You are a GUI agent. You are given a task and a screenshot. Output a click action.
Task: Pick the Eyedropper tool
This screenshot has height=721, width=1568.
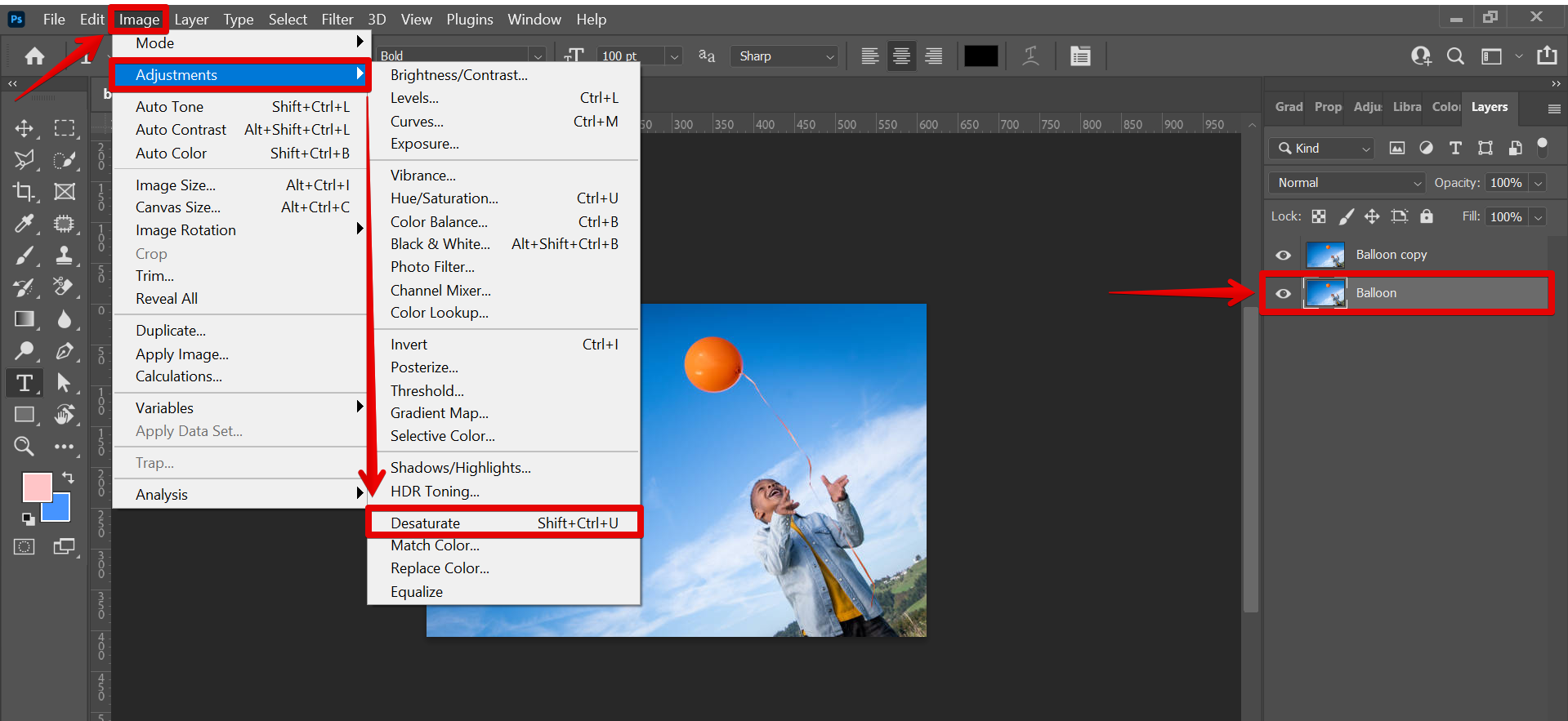25,224
